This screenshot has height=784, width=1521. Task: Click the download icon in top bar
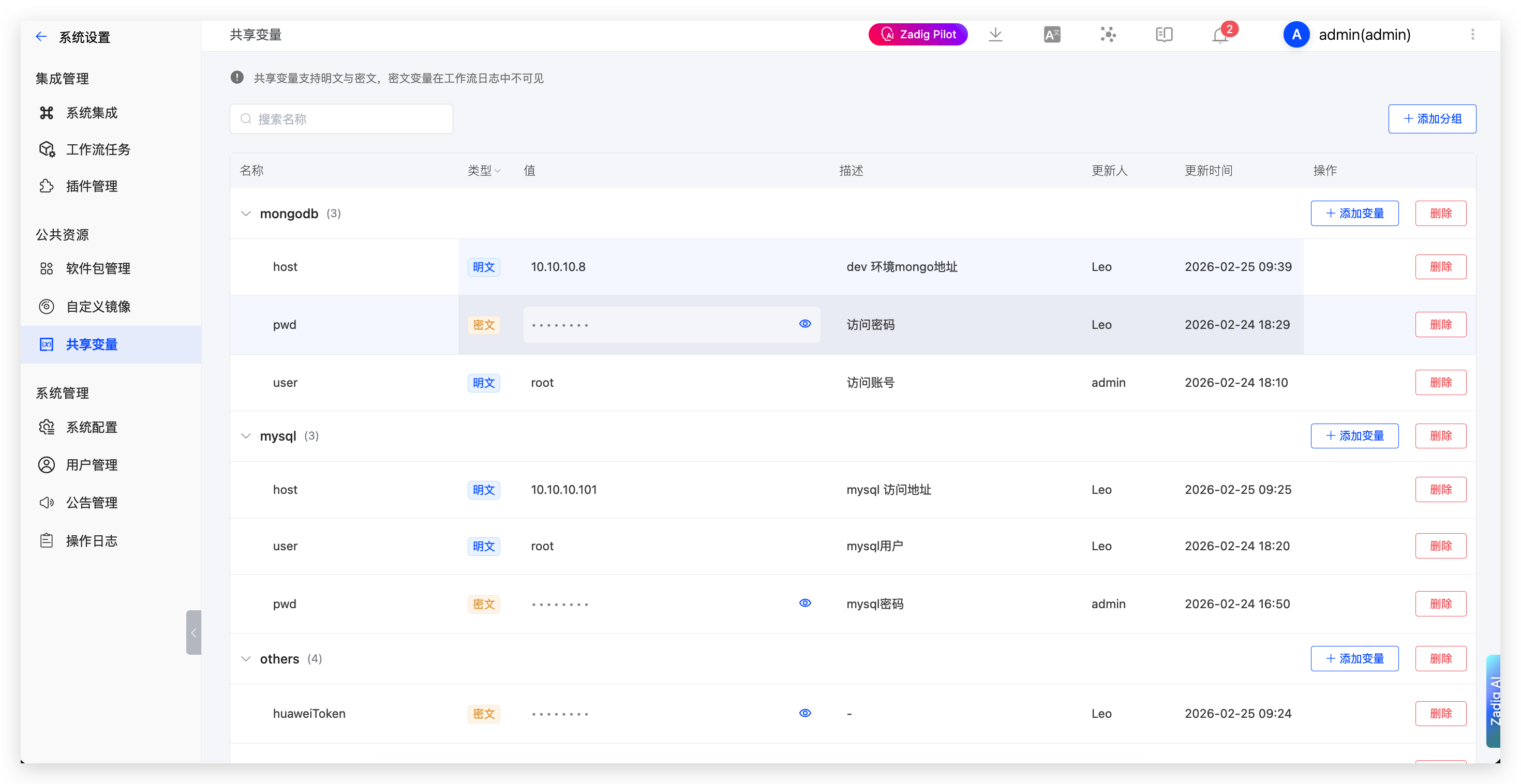click(995, 34)
